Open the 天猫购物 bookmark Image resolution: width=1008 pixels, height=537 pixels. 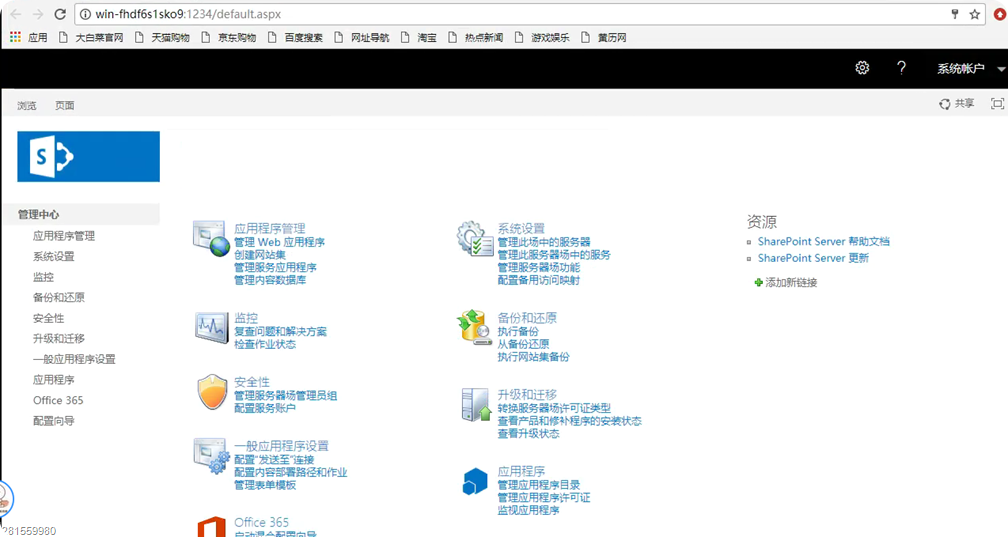pyautogui.click(x=163, y=37)
